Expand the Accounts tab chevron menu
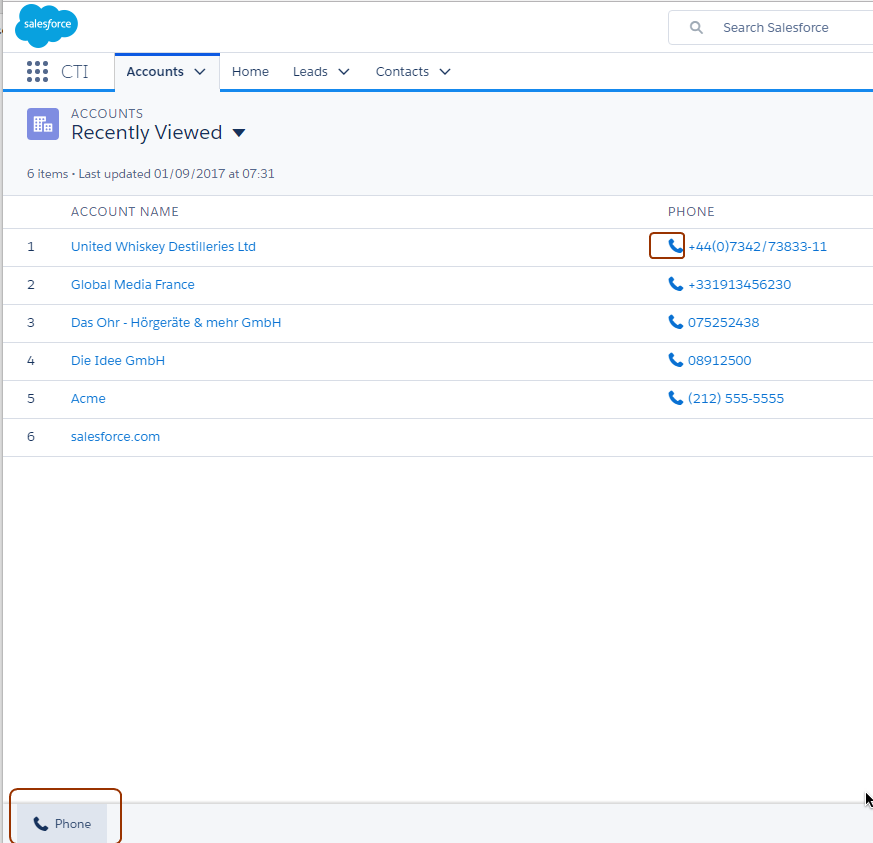Screen dimensions: 873x843 (200, 72)
